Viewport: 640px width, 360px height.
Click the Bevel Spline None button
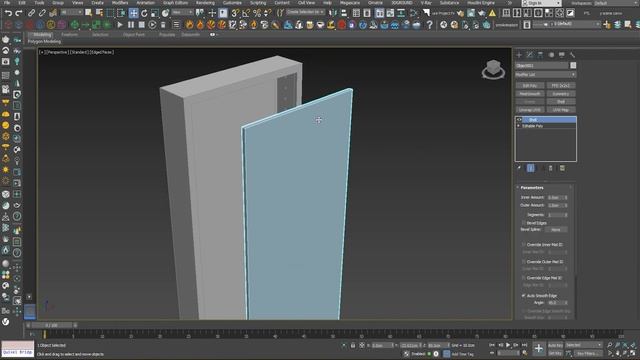556,230
